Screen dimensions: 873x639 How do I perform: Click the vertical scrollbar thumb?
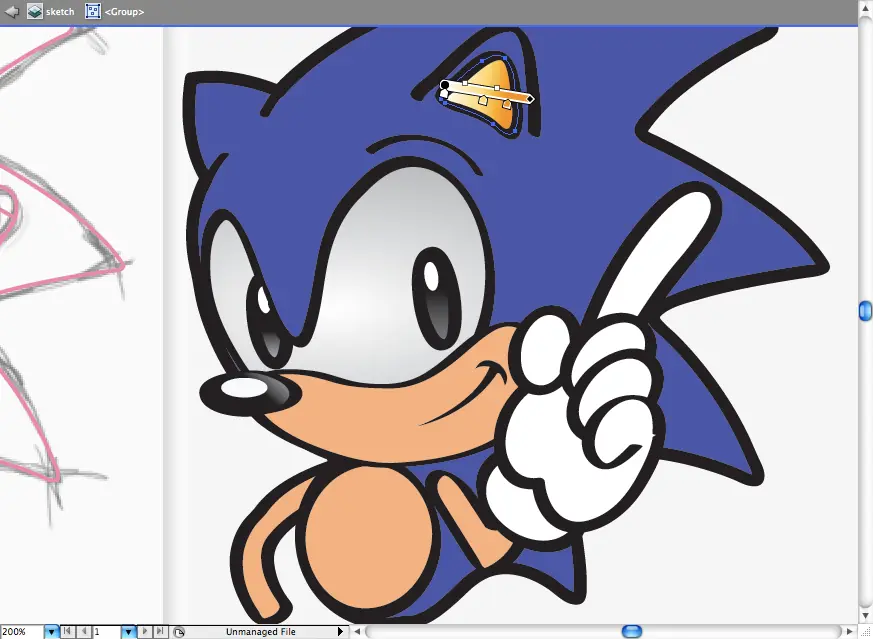click(x=865, y=311)
